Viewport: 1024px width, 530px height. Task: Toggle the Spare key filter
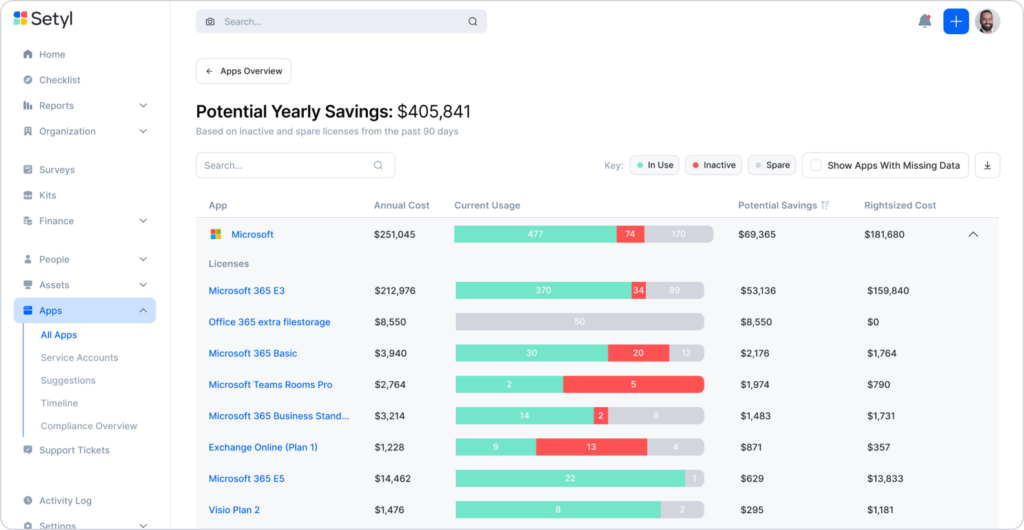[771, 165]
